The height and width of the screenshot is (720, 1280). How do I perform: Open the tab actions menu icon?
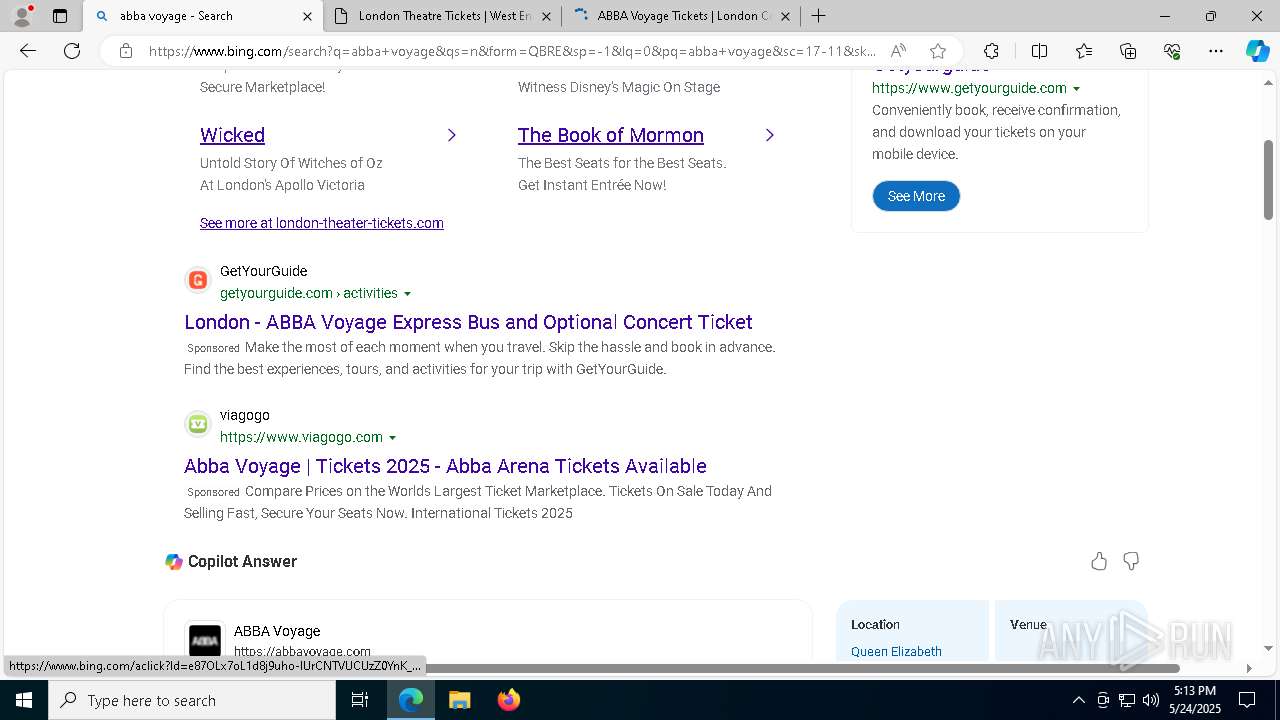pos(60,16)
